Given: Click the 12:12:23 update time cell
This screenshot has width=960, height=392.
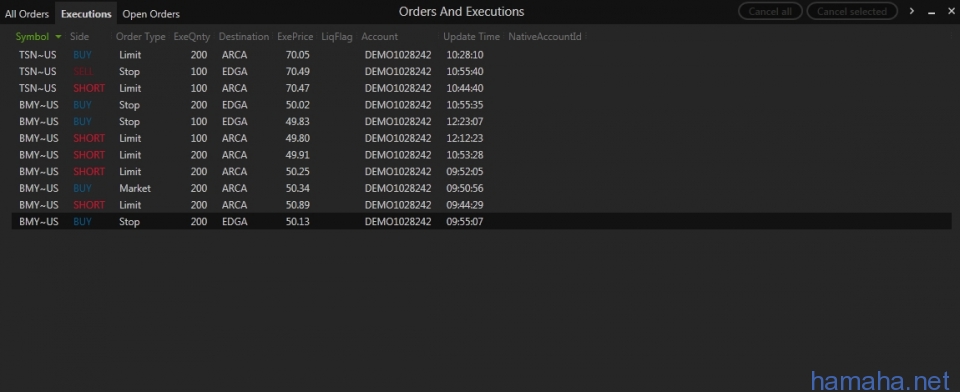Looking at the screenshot, I should 465,138.
